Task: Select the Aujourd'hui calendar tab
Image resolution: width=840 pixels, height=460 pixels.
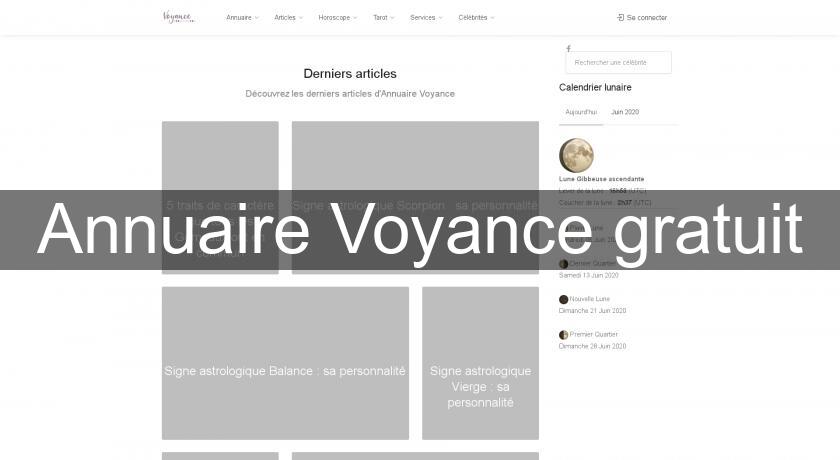Action: 581,112
